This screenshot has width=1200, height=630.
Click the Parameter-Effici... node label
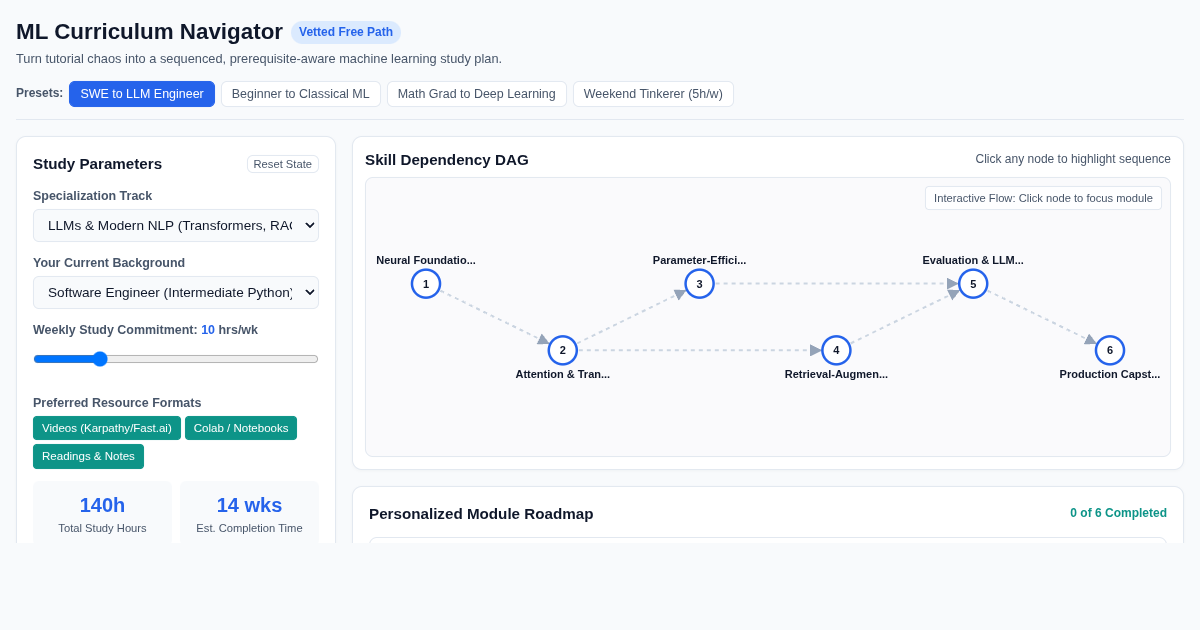pos(700,260)
